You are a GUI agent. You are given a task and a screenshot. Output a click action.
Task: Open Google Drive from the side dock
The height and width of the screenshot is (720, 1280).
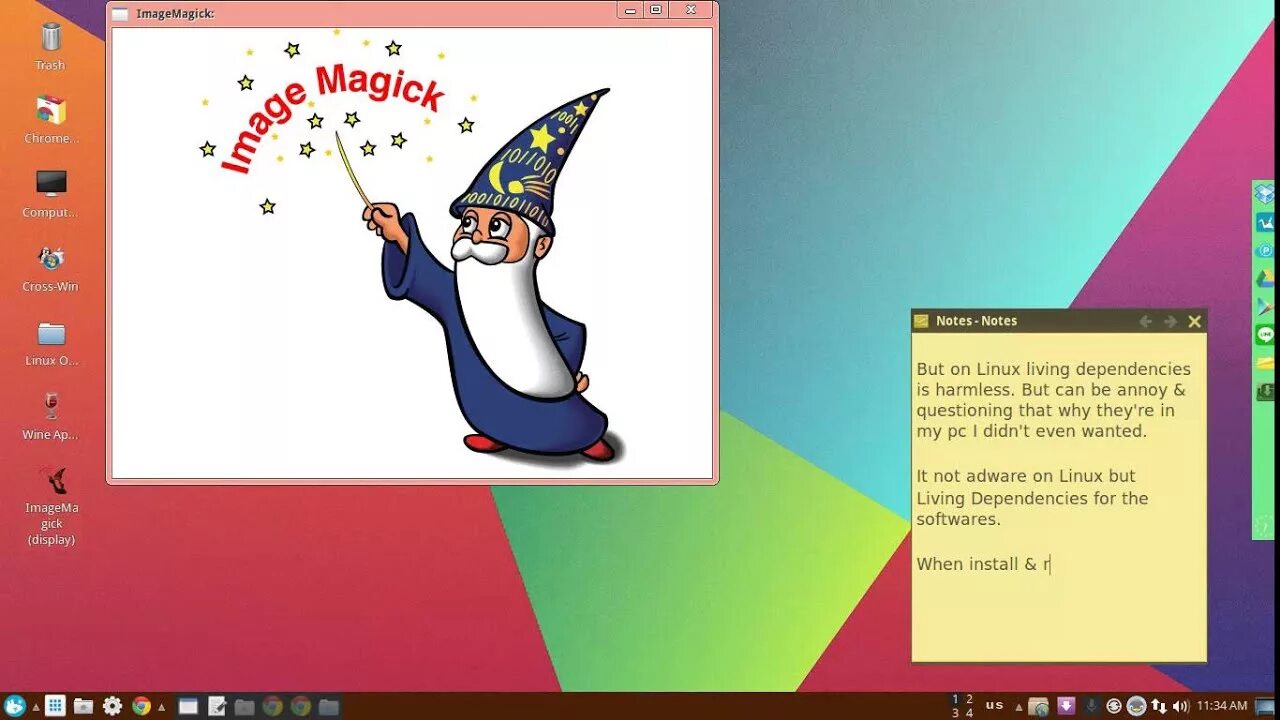tap(1265, 279)
